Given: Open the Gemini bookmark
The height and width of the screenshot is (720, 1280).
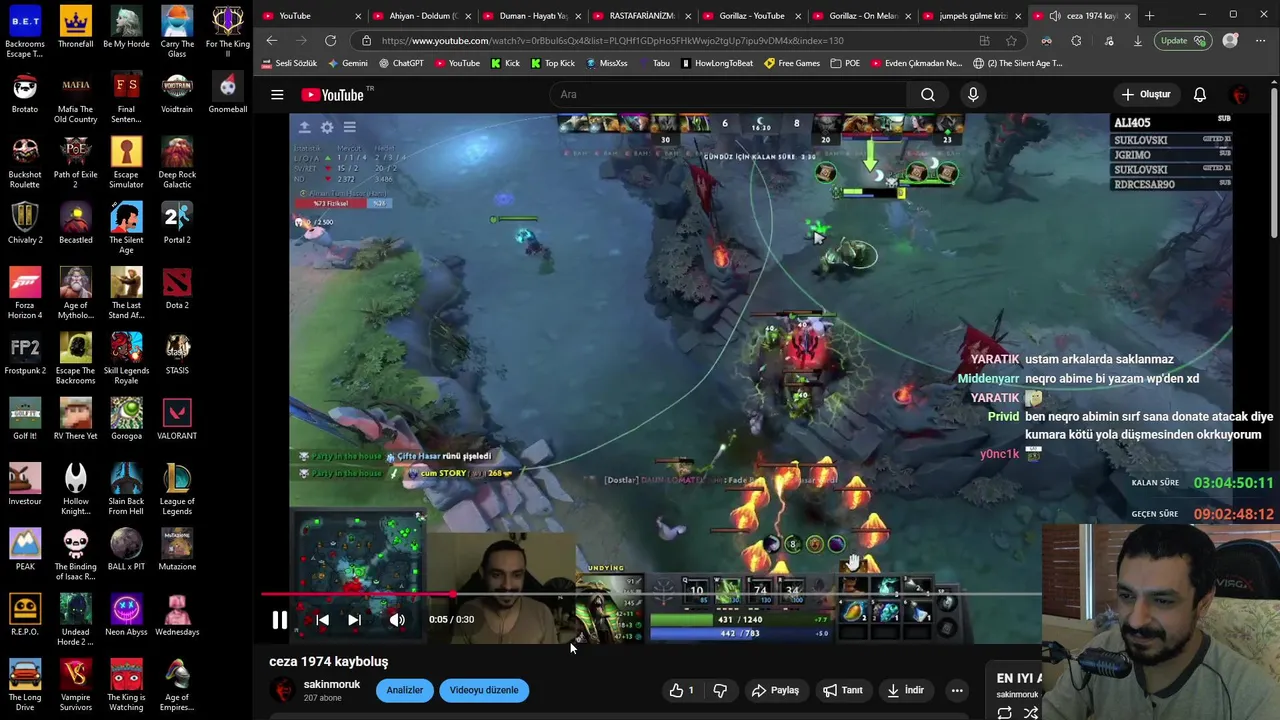Looking at the screenshot, I should pos(348,63).
